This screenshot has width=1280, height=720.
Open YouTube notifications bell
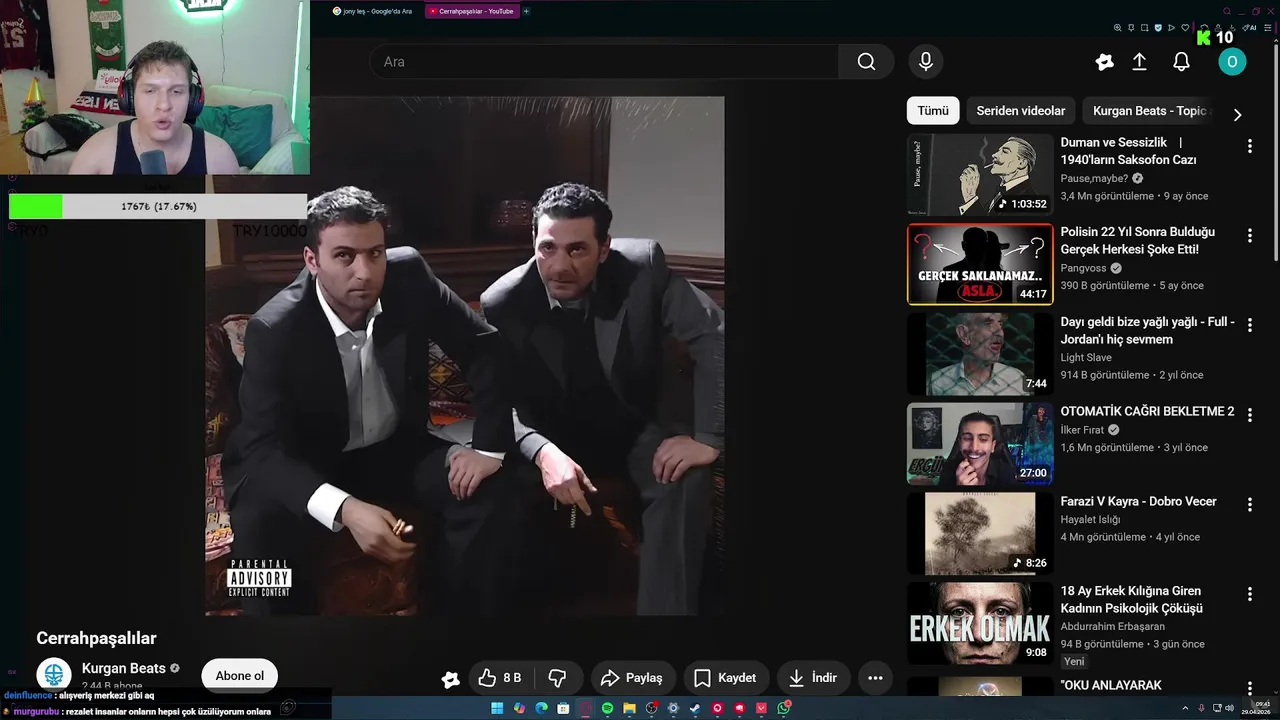pyautogui.click(x=1181, y=62)
